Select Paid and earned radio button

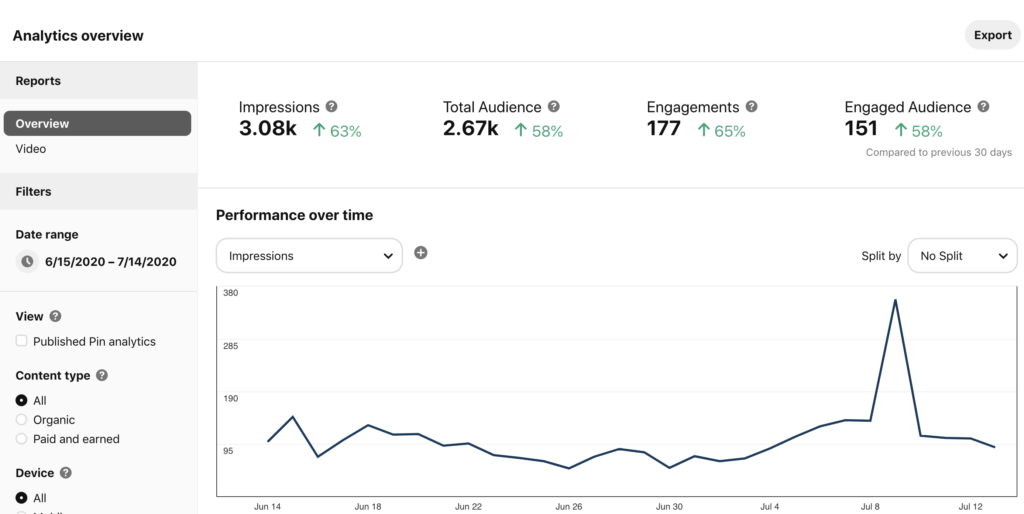(22, 439)
